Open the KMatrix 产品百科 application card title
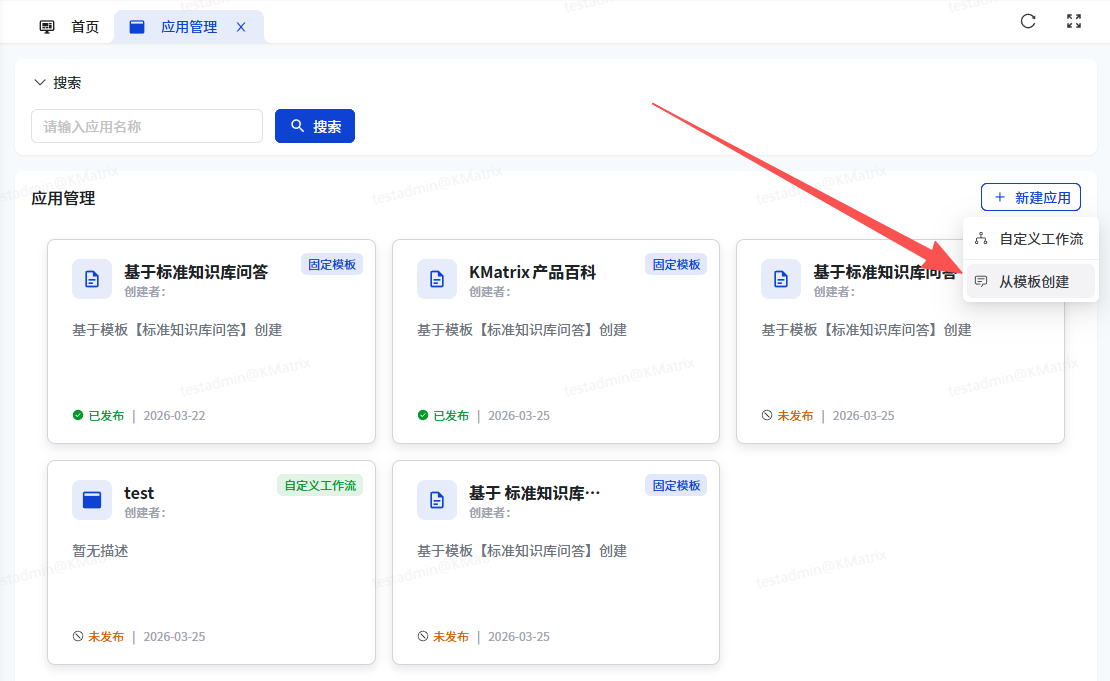The height and width of the screenshot is (681, 1110). pyautogui.click(x=532, y=272)
